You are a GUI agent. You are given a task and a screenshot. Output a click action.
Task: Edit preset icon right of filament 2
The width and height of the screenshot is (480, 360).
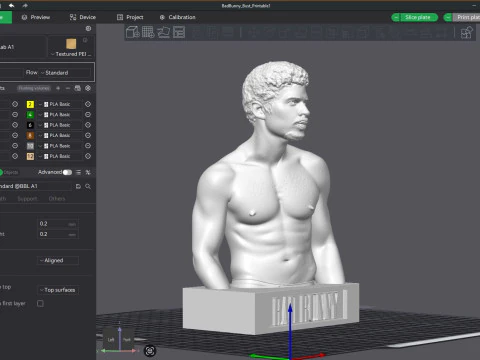88,104
